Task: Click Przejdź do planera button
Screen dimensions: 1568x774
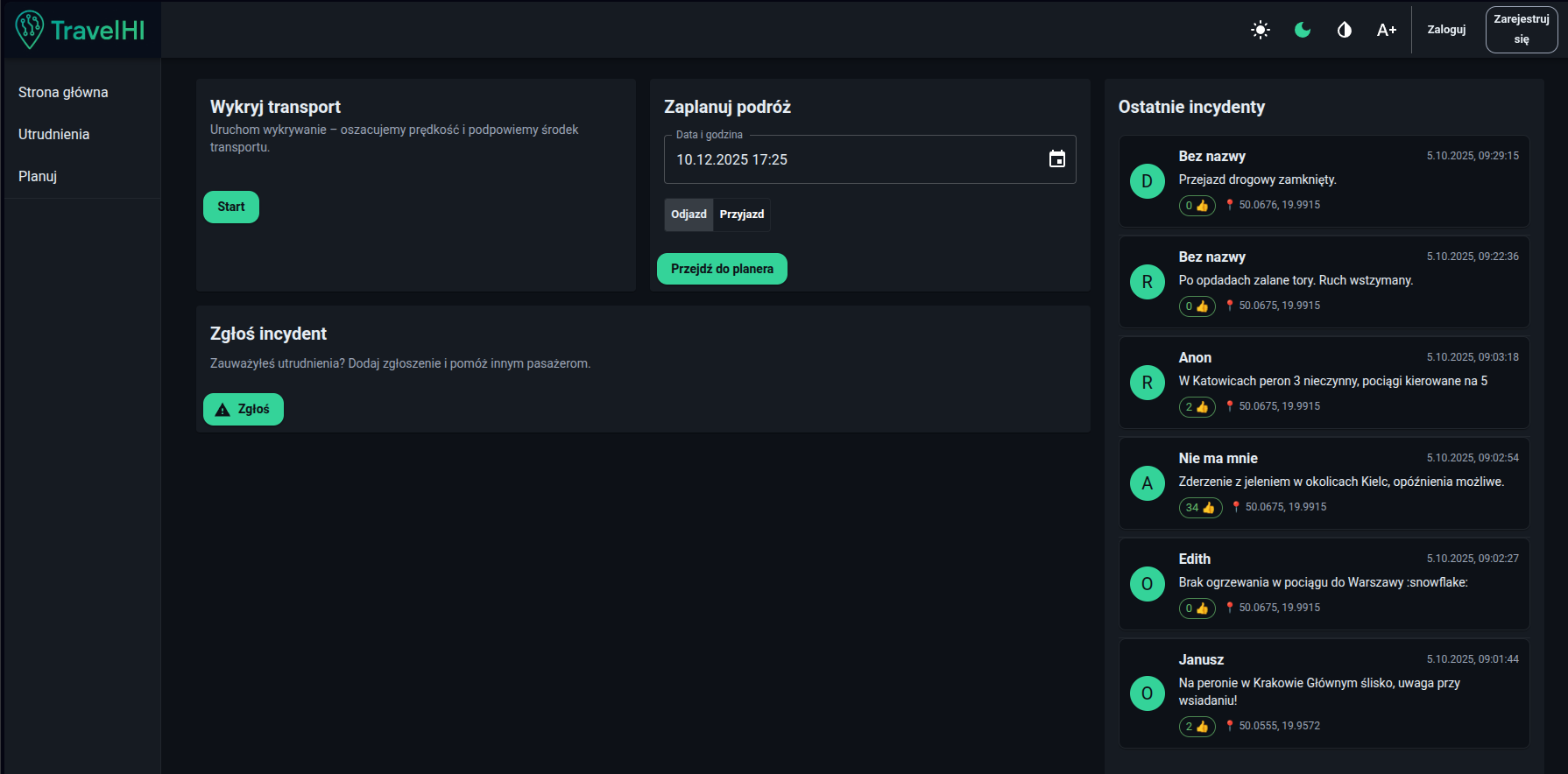Action: 722,269
